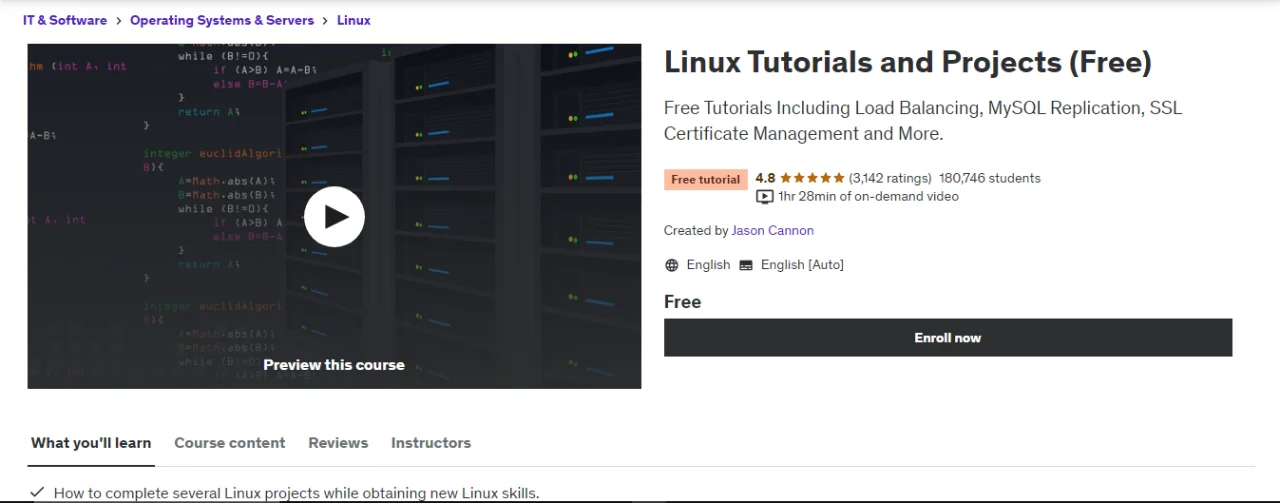Click the Created by label

point(696,231)
